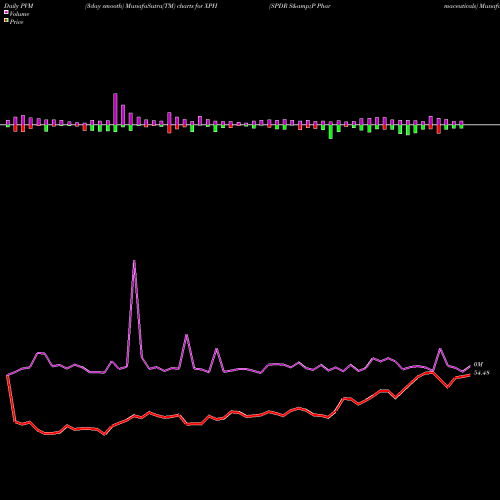Click the '(SPDR S&amp;P Phar' header text
This screenshot has width=500, height=500.
pyautogui.click(x=300, y=6)
